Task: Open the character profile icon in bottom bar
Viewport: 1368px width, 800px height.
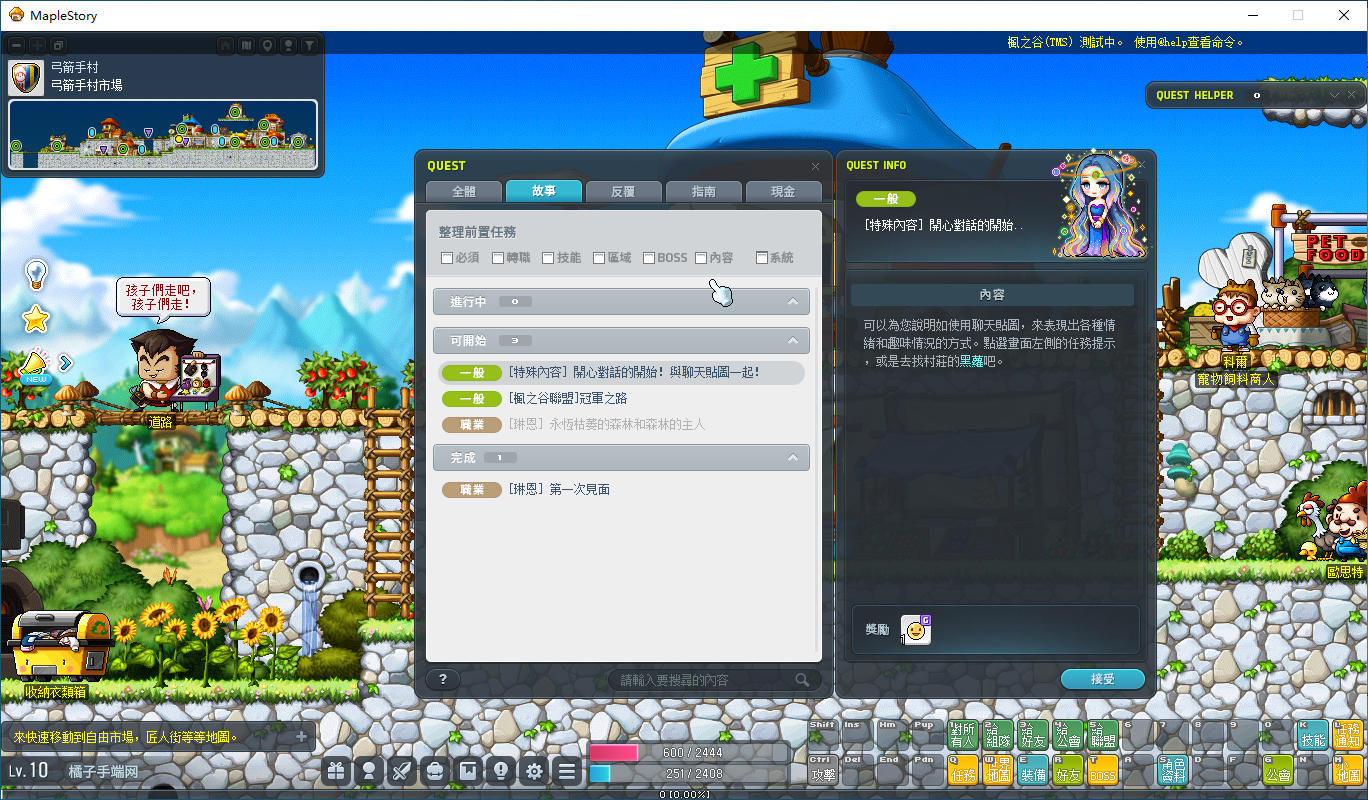Action: click(x=369, y=770)
